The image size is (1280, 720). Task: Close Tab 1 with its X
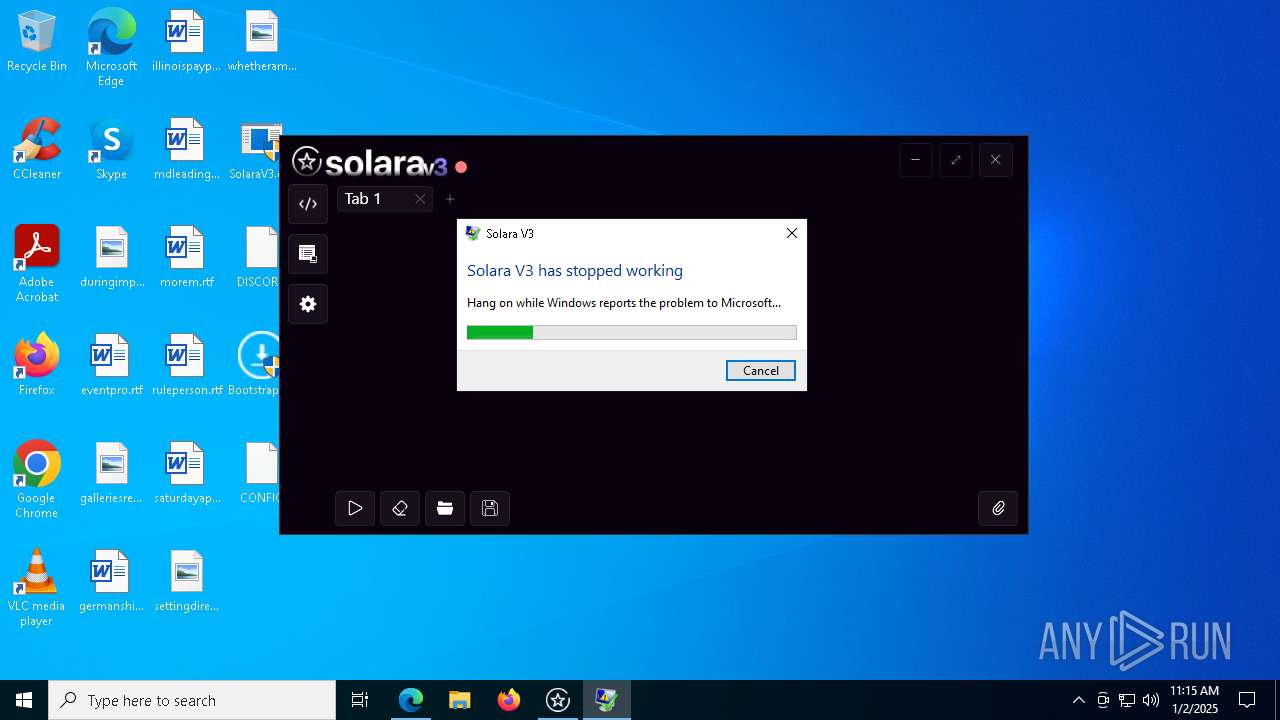coord(420,199)
